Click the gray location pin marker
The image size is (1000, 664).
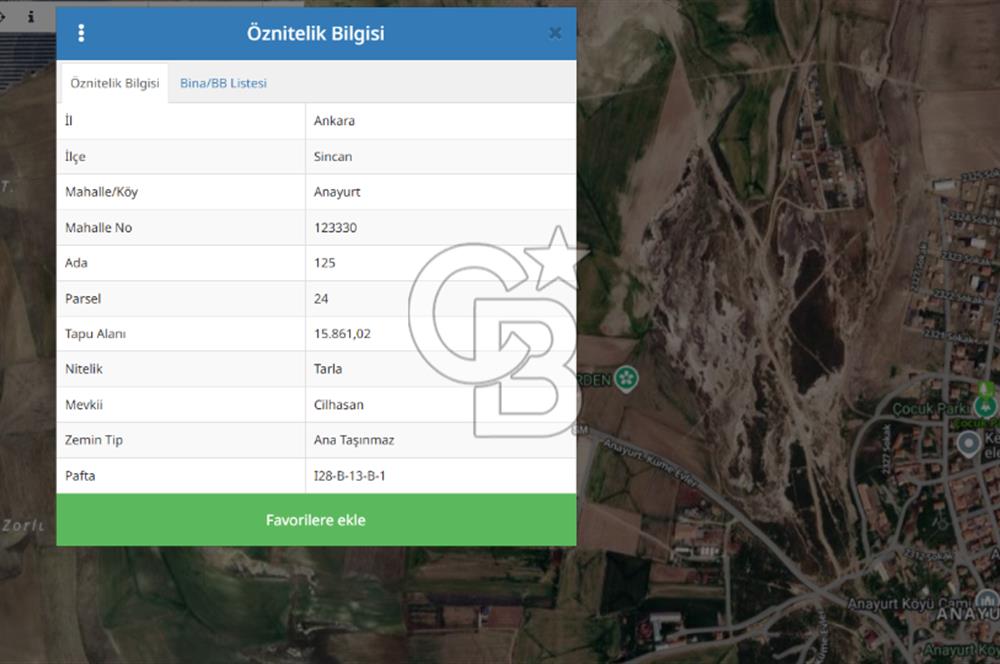969,443
